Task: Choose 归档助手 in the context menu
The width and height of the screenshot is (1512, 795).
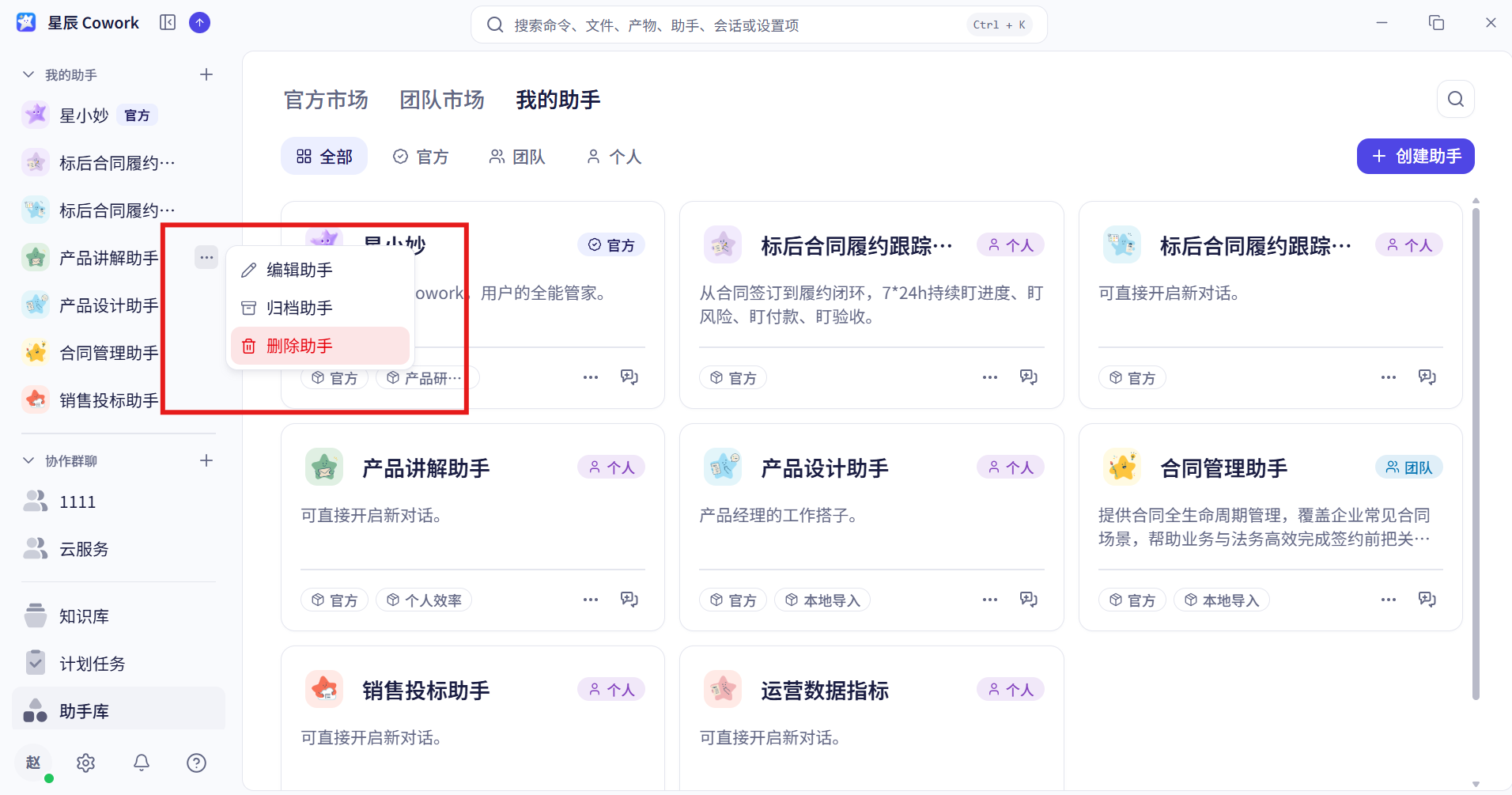Action: click(320, 308)
